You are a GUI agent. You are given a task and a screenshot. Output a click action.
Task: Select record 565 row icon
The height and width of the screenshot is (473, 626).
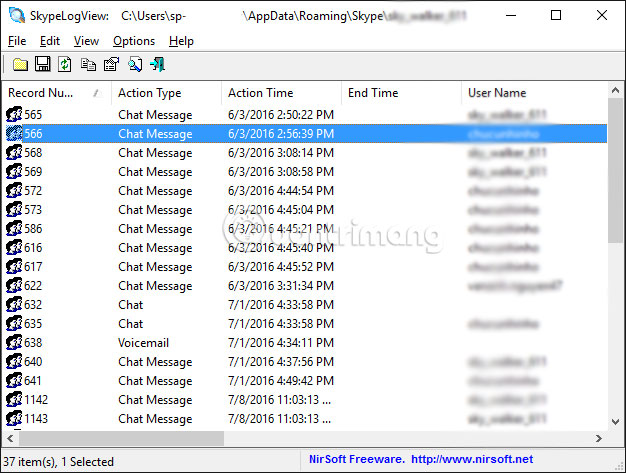pos(14,115)
